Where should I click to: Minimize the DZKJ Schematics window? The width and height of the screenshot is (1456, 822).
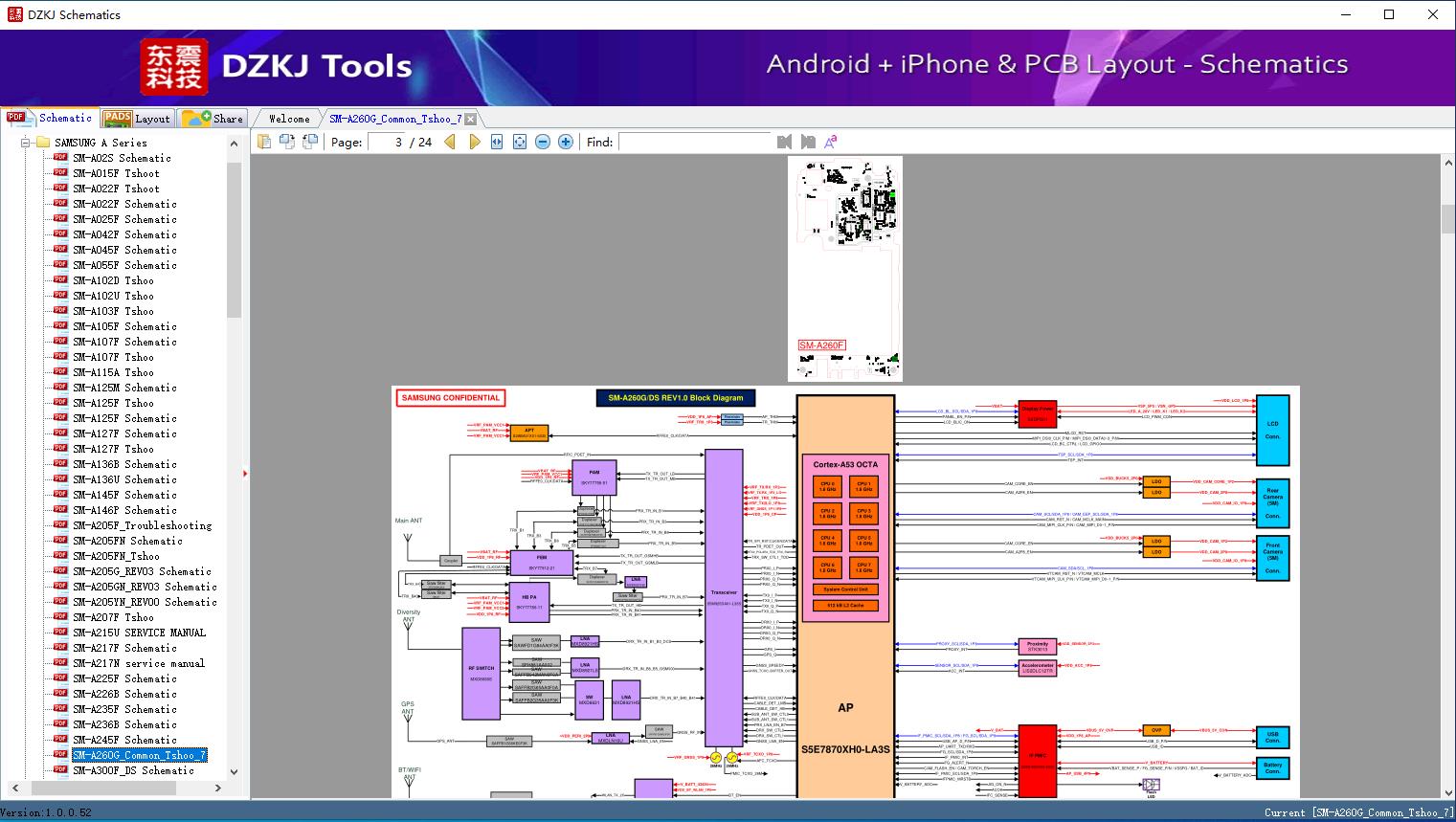(1345, 14)
